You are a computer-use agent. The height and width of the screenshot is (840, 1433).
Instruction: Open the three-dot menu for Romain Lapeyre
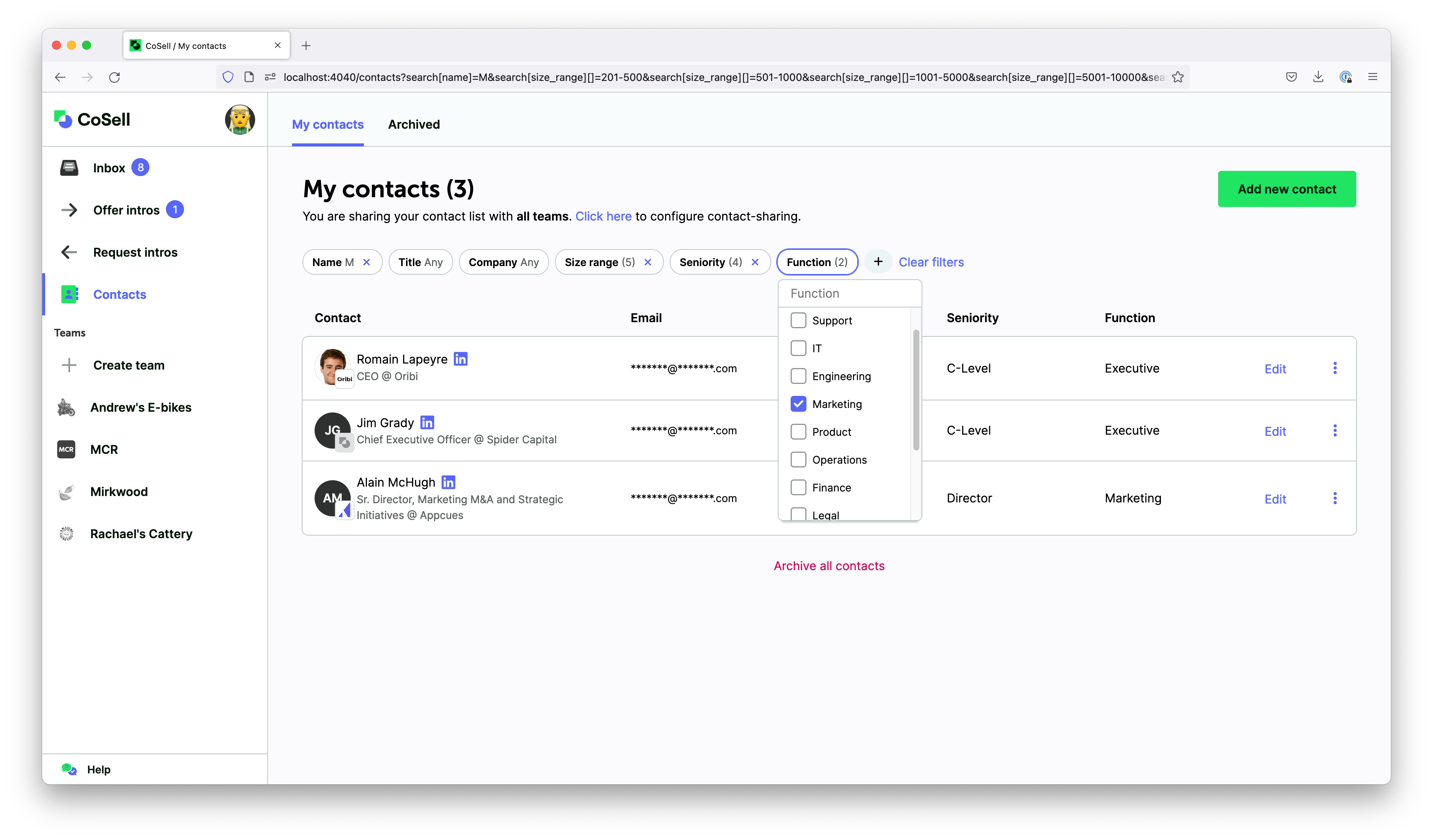(x=1335, y=368)
